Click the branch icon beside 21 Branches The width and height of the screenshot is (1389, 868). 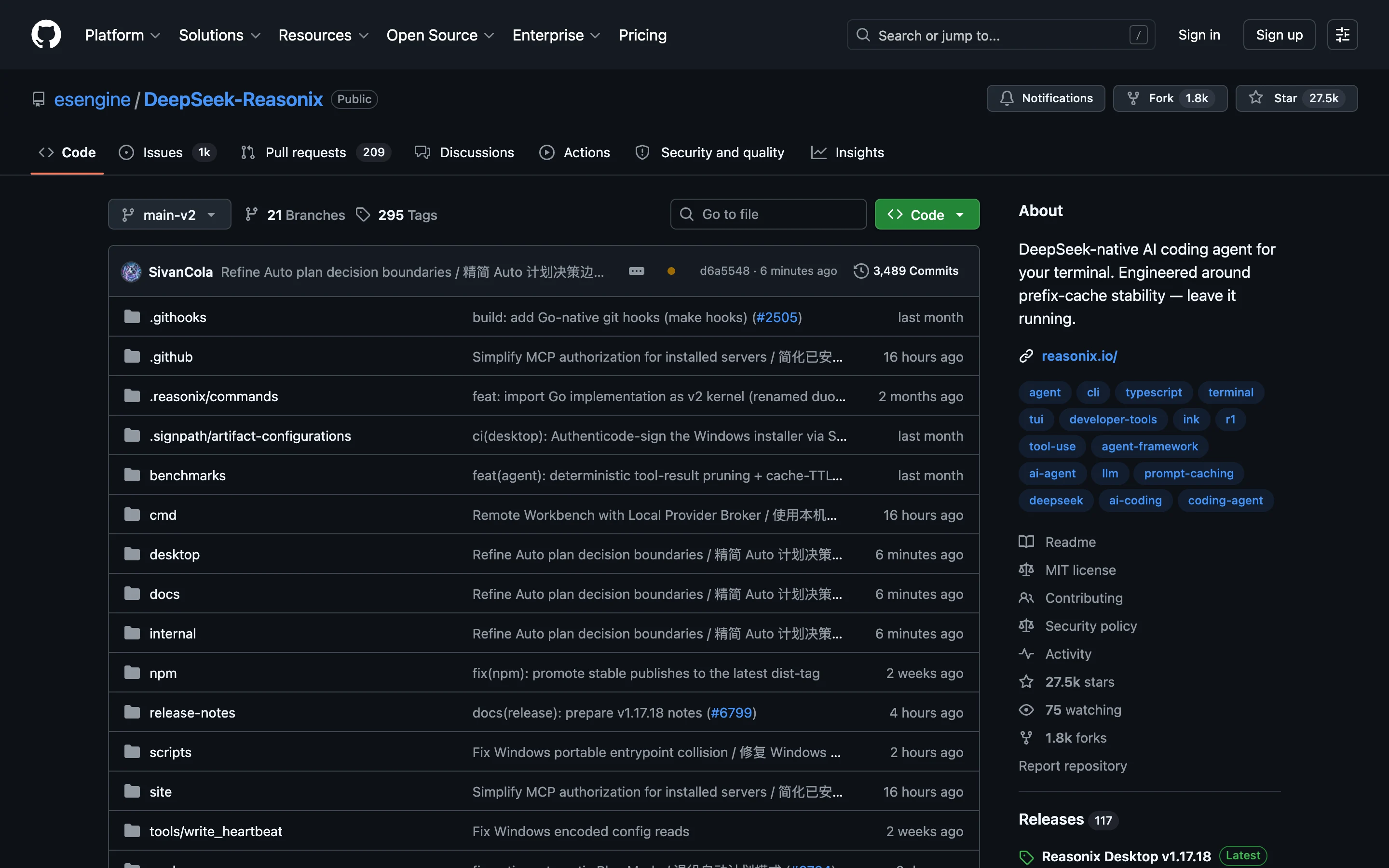(x=251, y=215)
